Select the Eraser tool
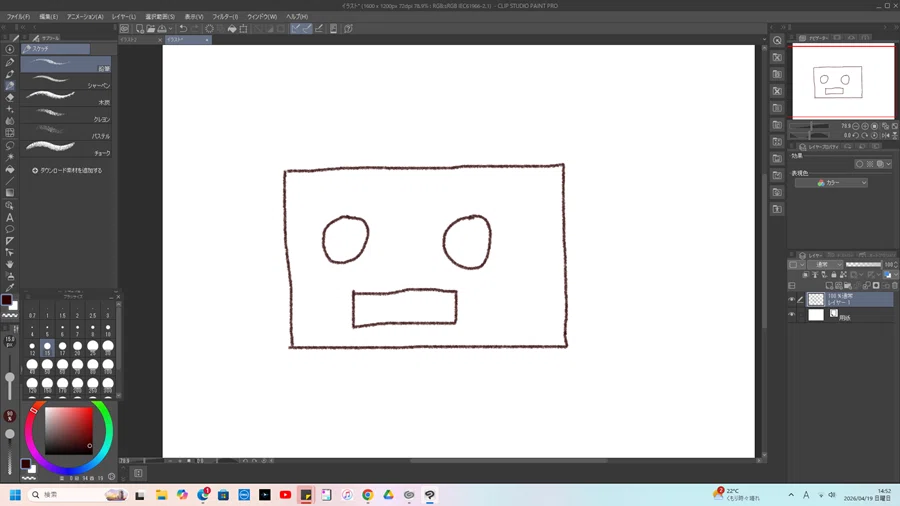 click(x=10, y=98)
